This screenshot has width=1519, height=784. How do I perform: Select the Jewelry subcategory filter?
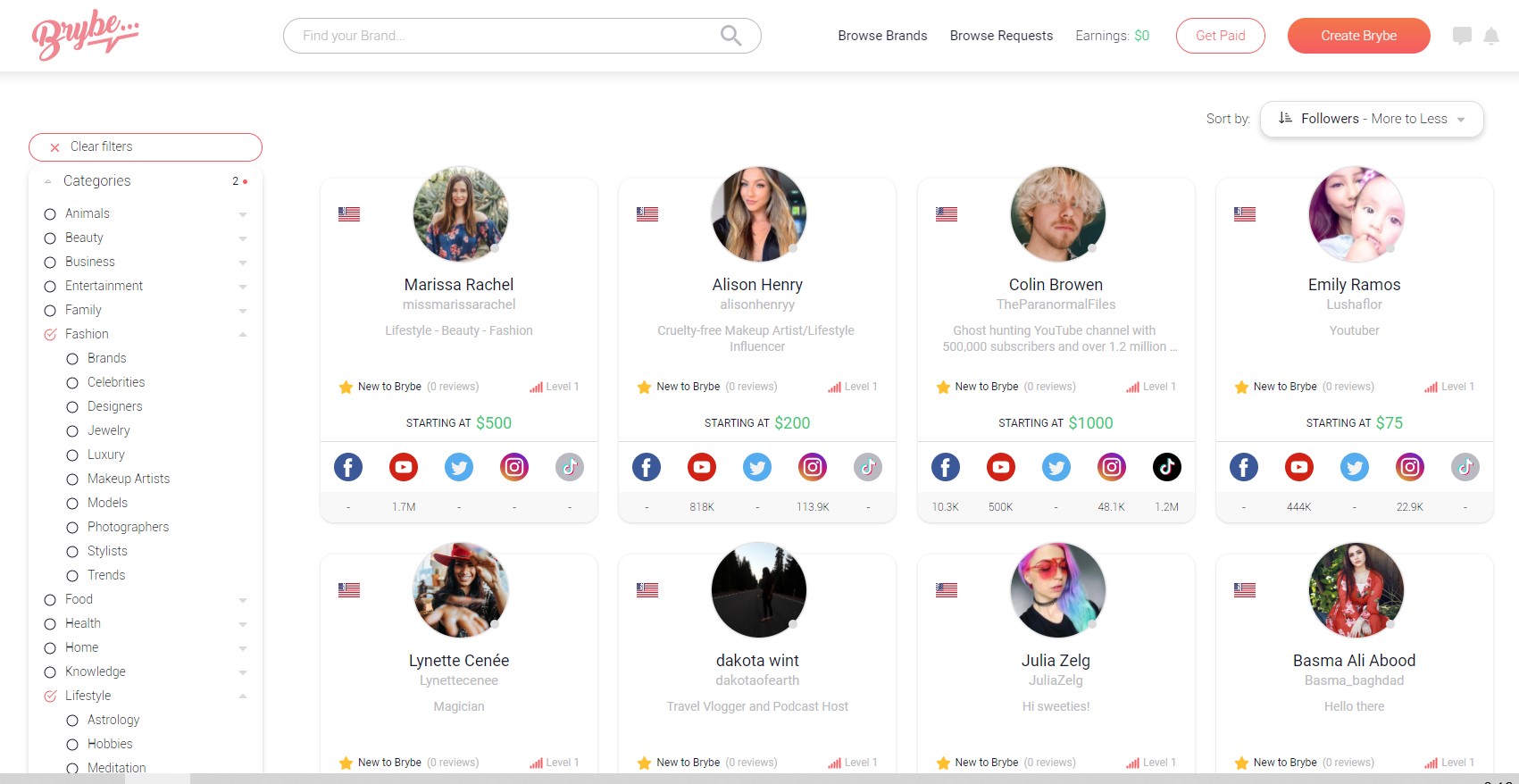[108, 430]
